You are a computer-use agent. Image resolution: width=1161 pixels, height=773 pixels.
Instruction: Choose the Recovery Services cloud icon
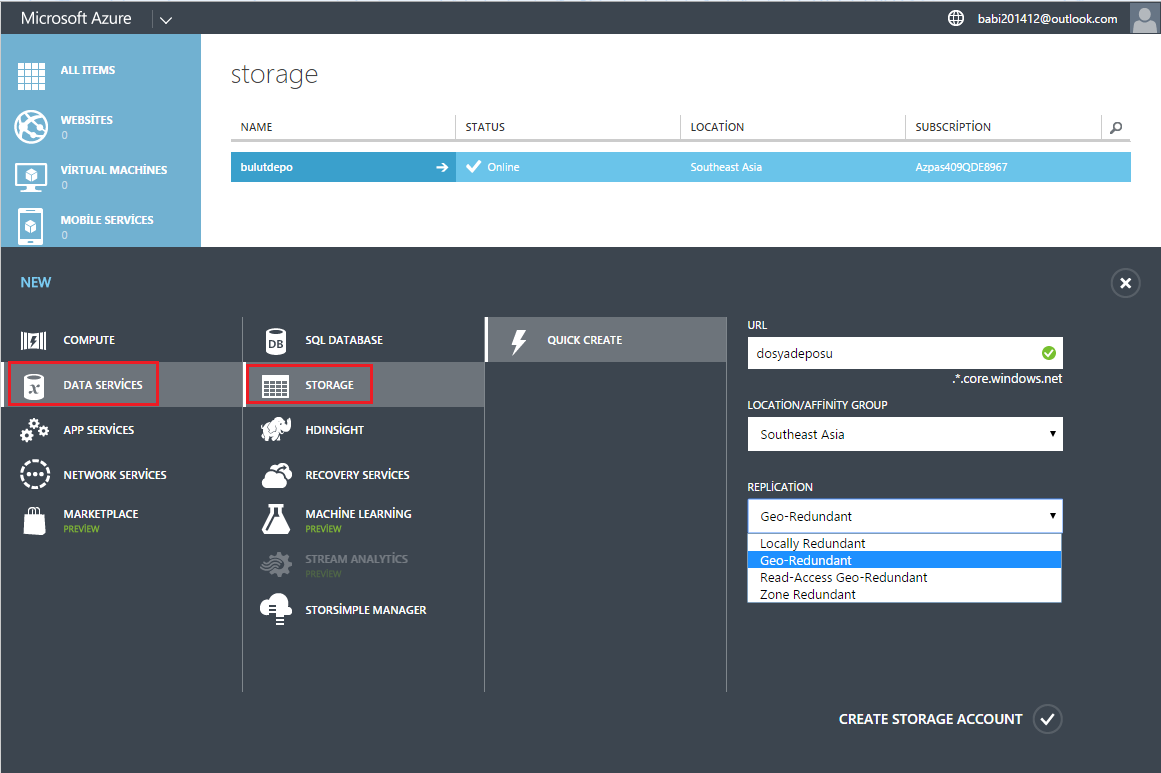pyautogui.click(x=276, y=475)
